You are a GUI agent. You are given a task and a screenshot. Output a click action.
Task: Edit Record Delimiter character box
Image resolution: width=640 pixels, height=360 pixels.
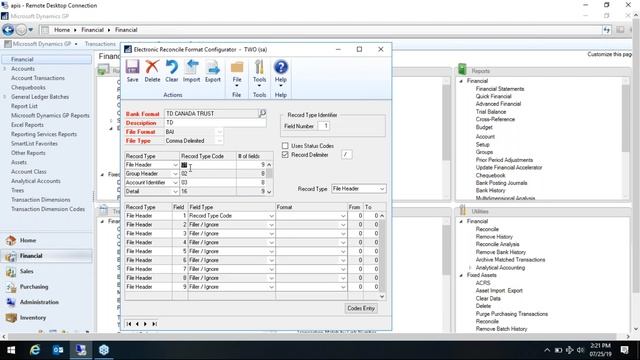click(x=346, y=155)
